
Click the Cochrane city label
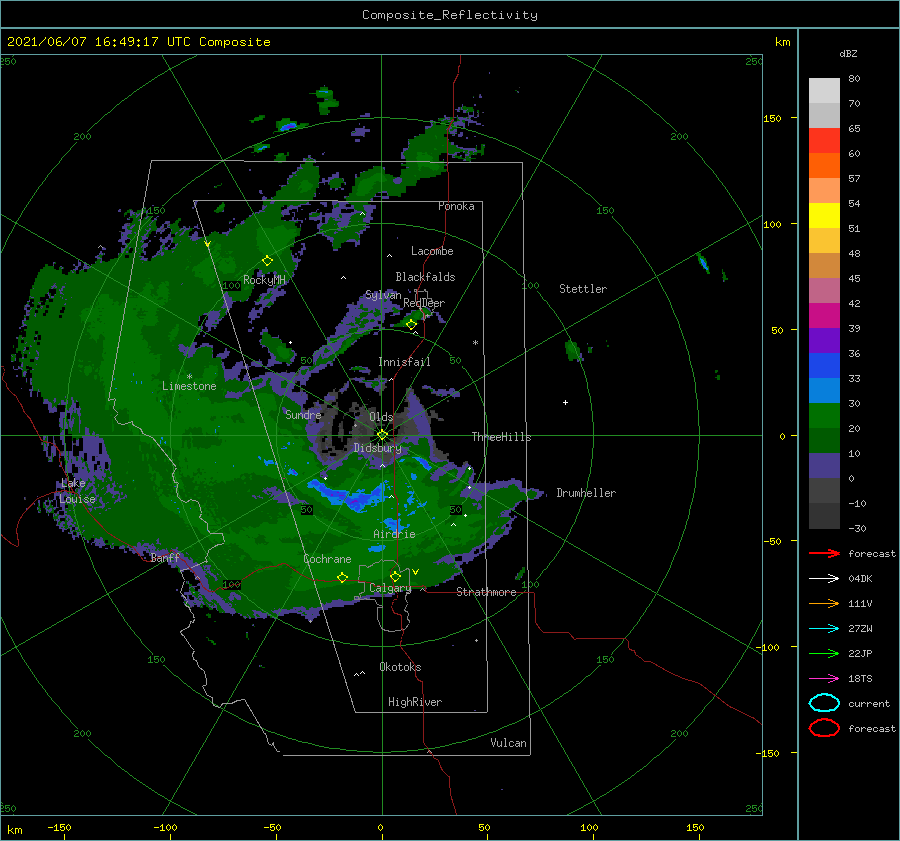pos(327,559)
